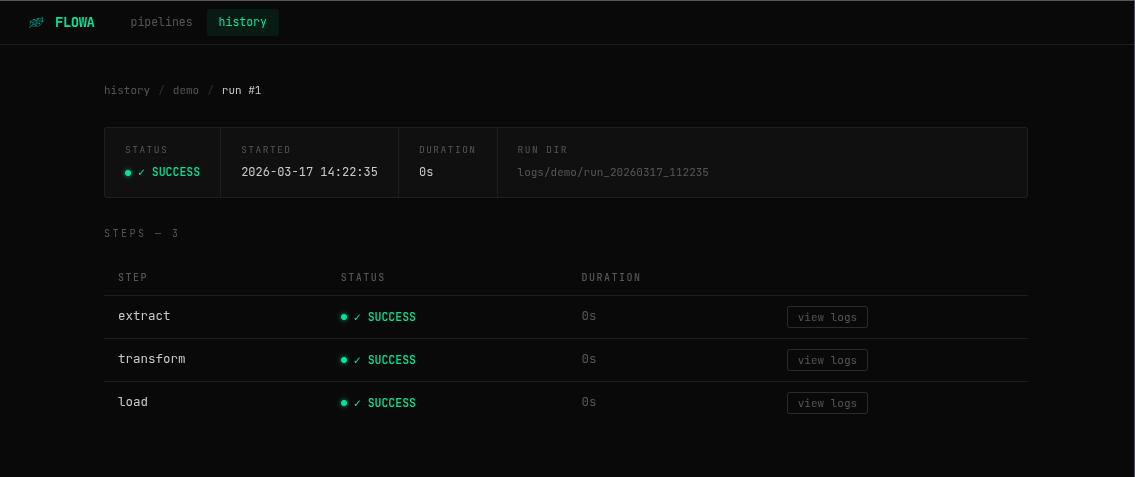View logs for load step
Screen dimensions: 1135x477
[827, 403]
